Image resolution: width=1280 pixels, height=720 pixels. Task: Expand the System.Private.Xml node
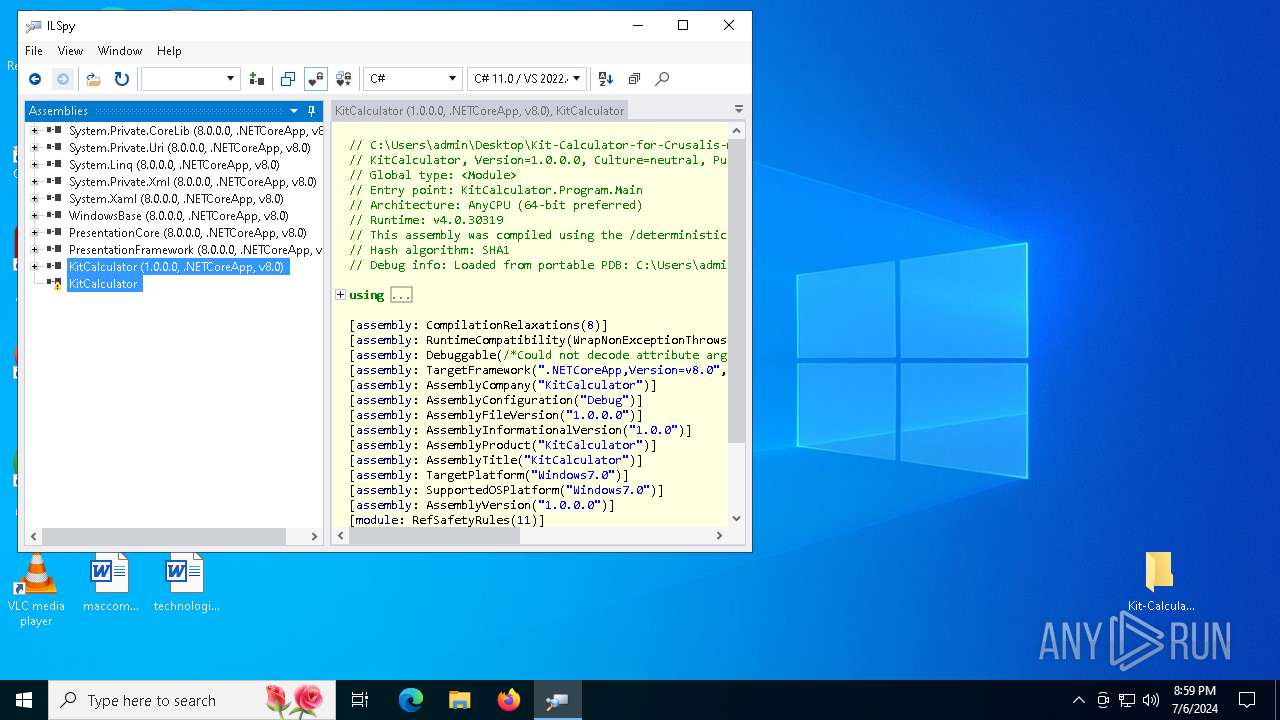pyautogui.click(x=35, y=182)
